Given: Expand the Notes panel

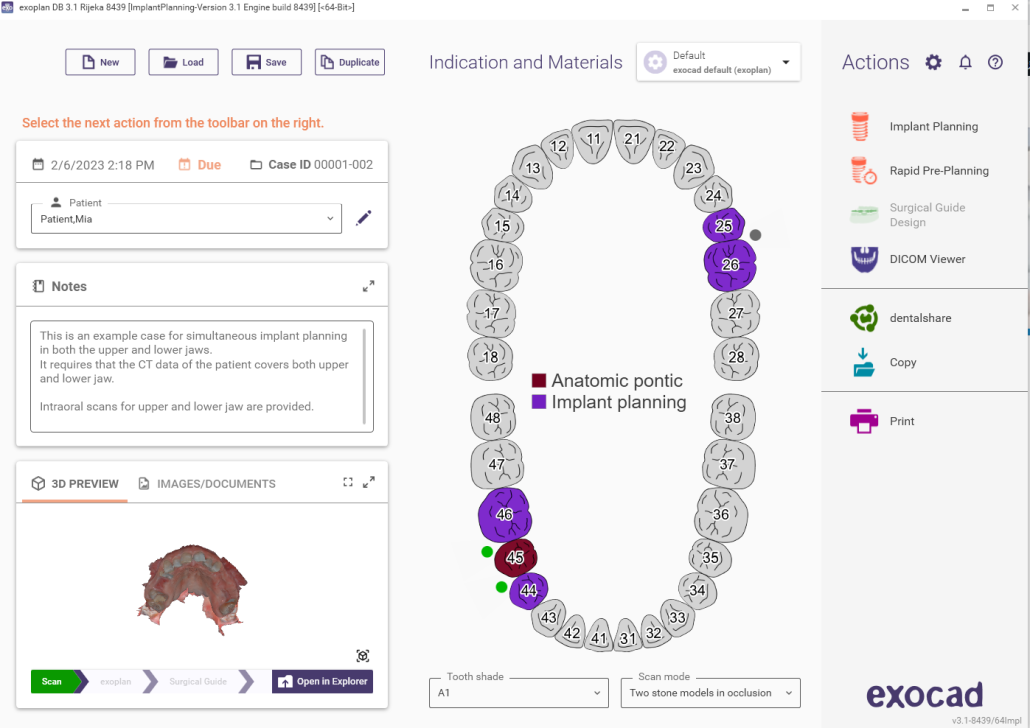Looking at the screenshot, I should 368,286.
